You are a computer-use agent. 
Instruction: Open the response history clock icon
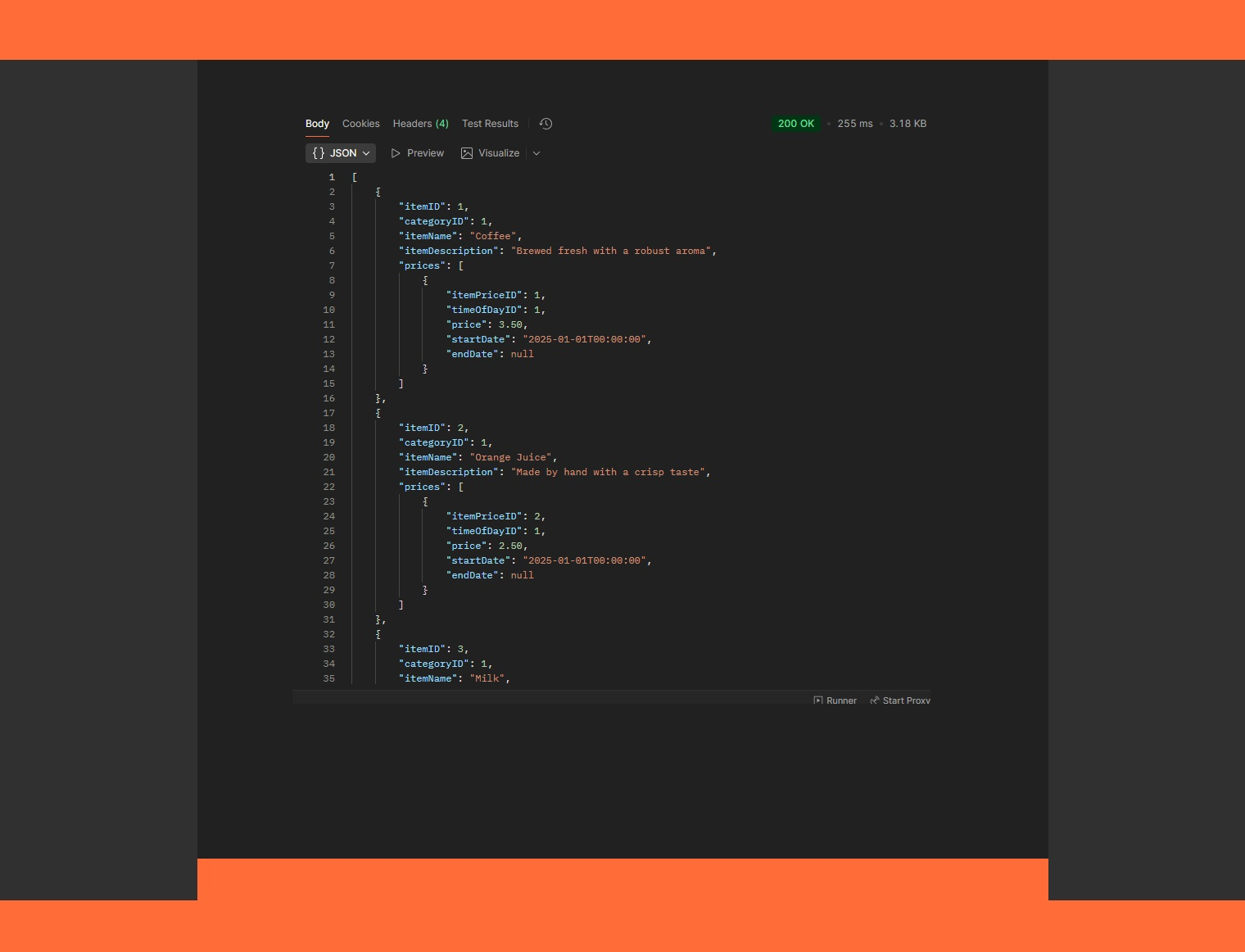point(546,124)
